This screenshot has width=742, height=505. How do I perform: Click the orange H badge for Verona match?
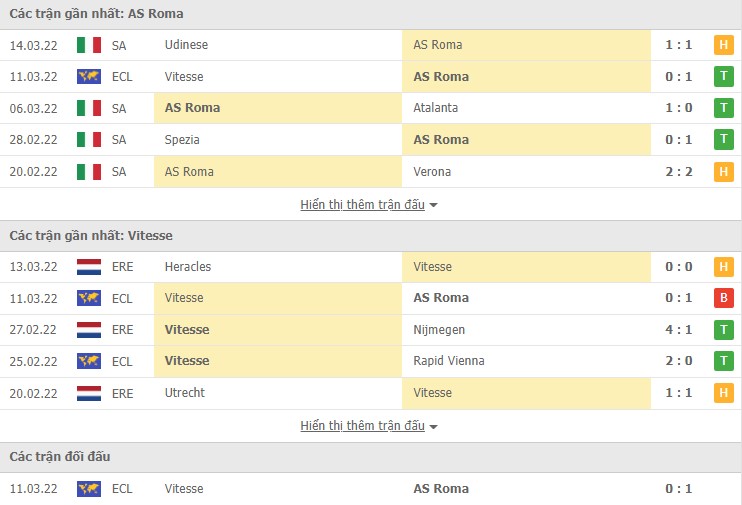723,172
